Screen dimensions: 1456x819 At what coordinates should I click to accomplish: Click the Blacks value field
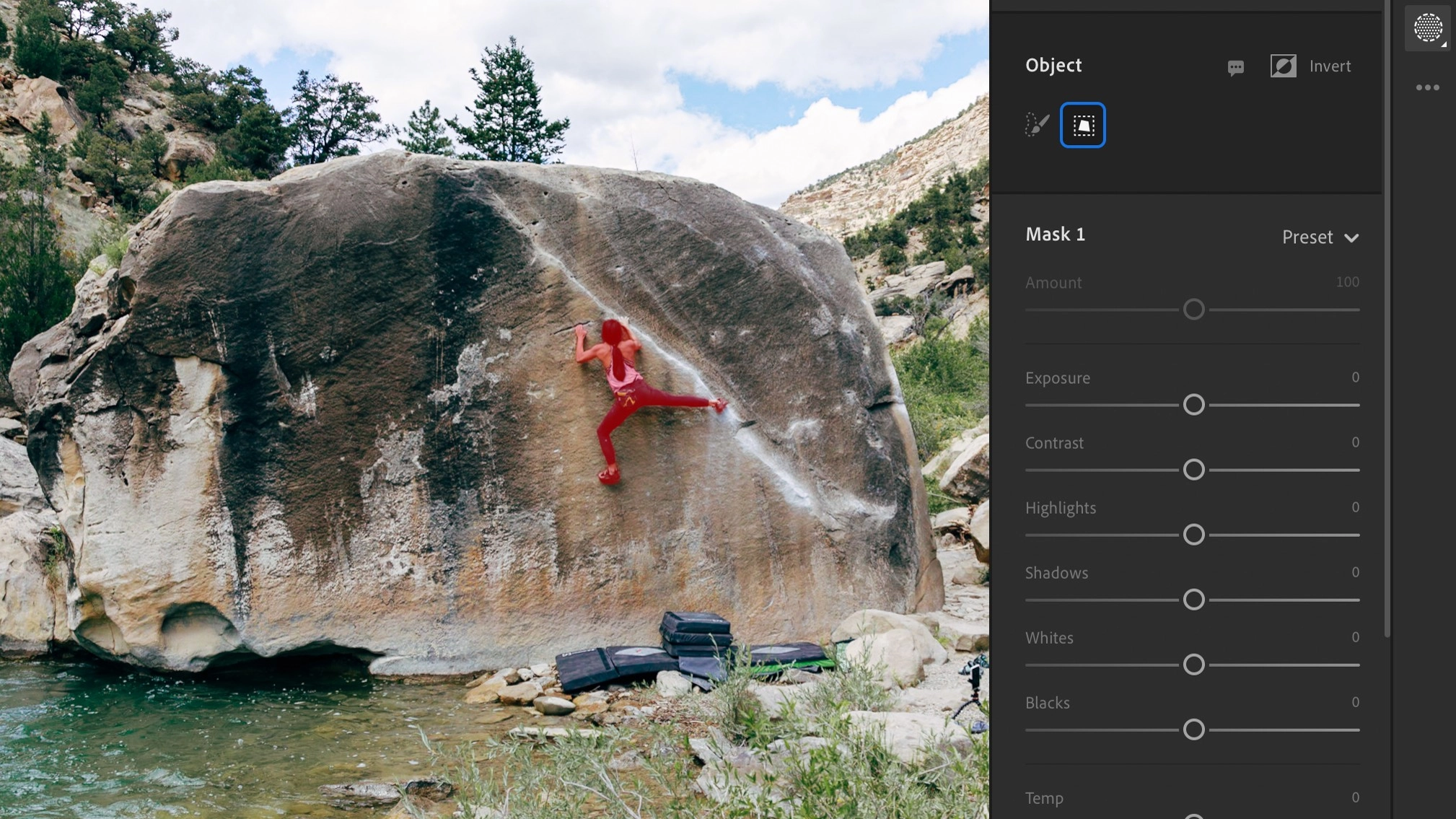[1355, 702]
